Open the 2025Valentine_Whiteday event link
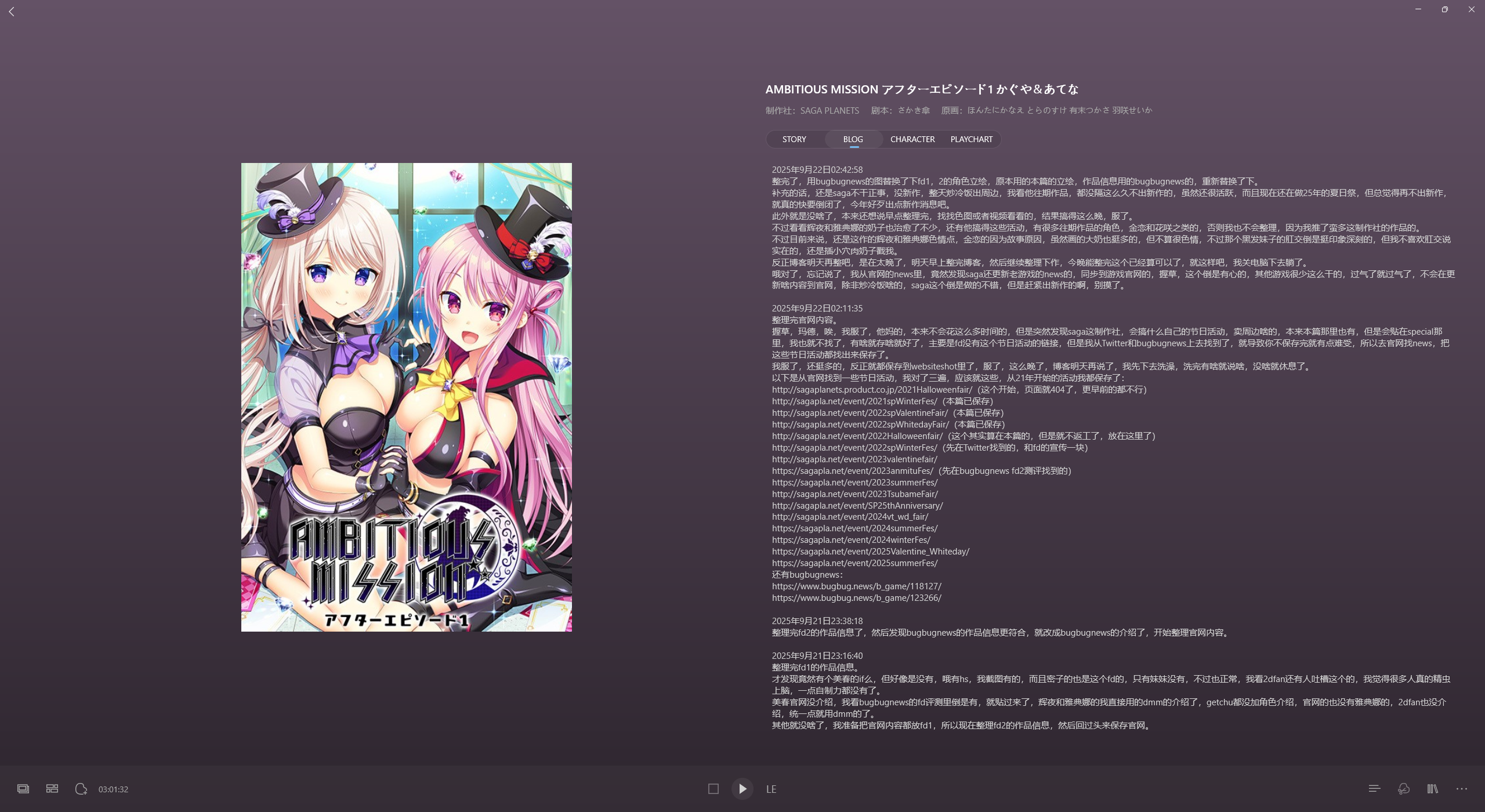 870,552
